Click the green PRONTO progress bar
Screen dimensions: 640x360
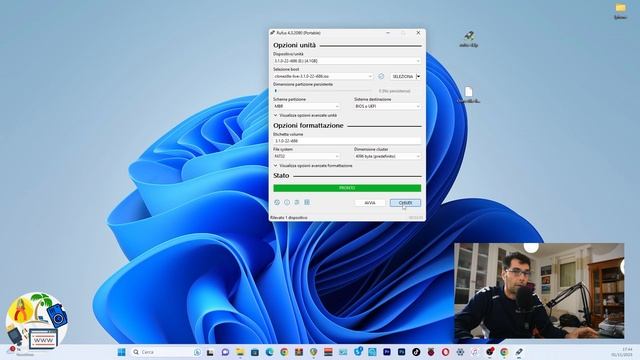(347, 188)
